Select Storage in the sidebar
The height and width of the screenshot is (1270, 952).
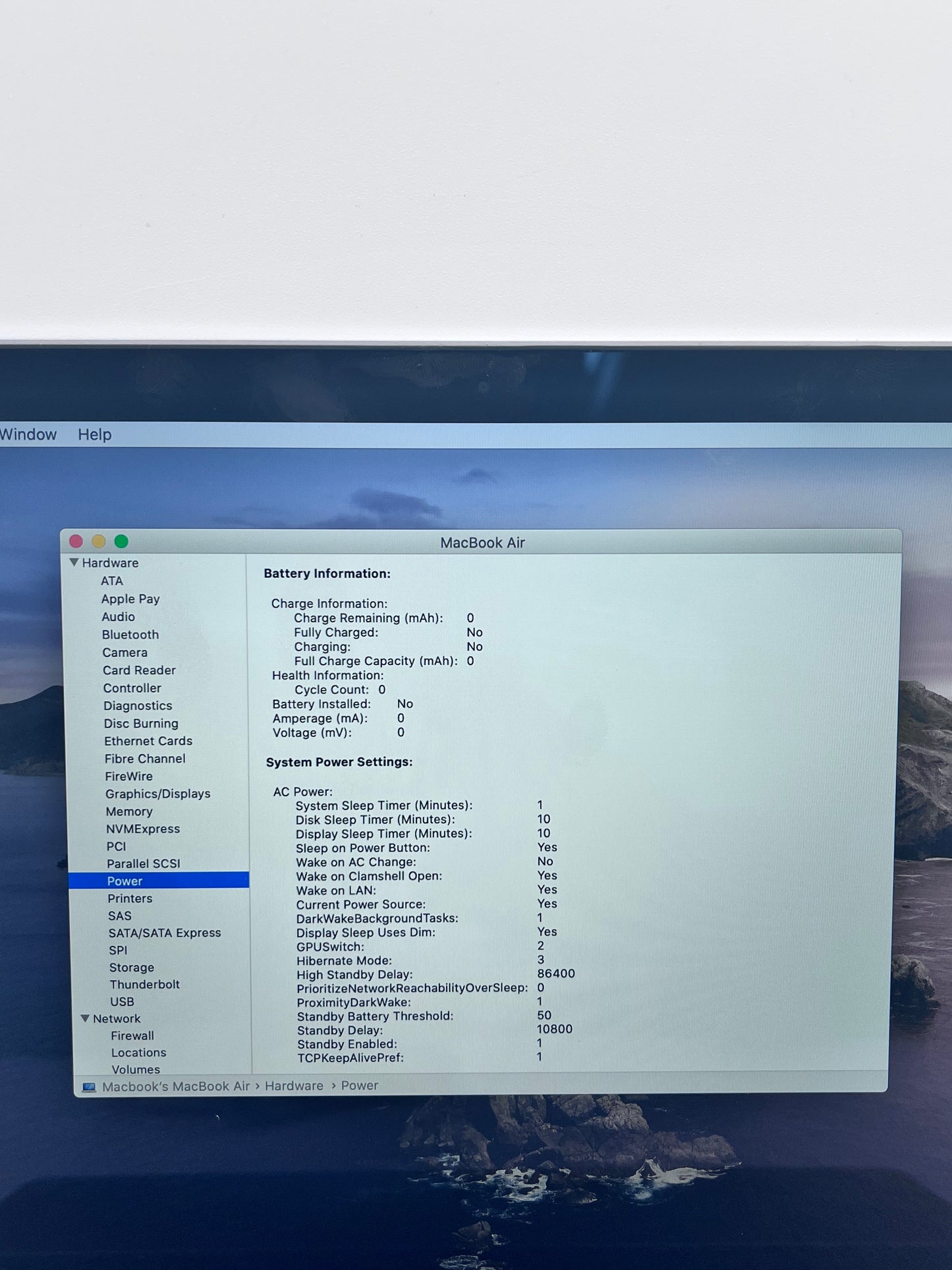pyautogui.click(x=132, y=967)
